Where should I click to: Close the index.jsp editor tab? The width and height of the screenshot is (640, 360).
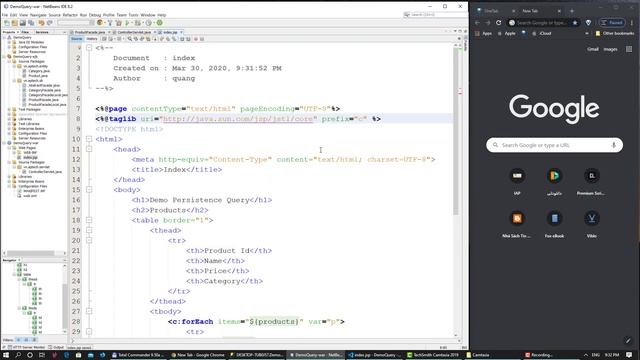pos(181,32)
